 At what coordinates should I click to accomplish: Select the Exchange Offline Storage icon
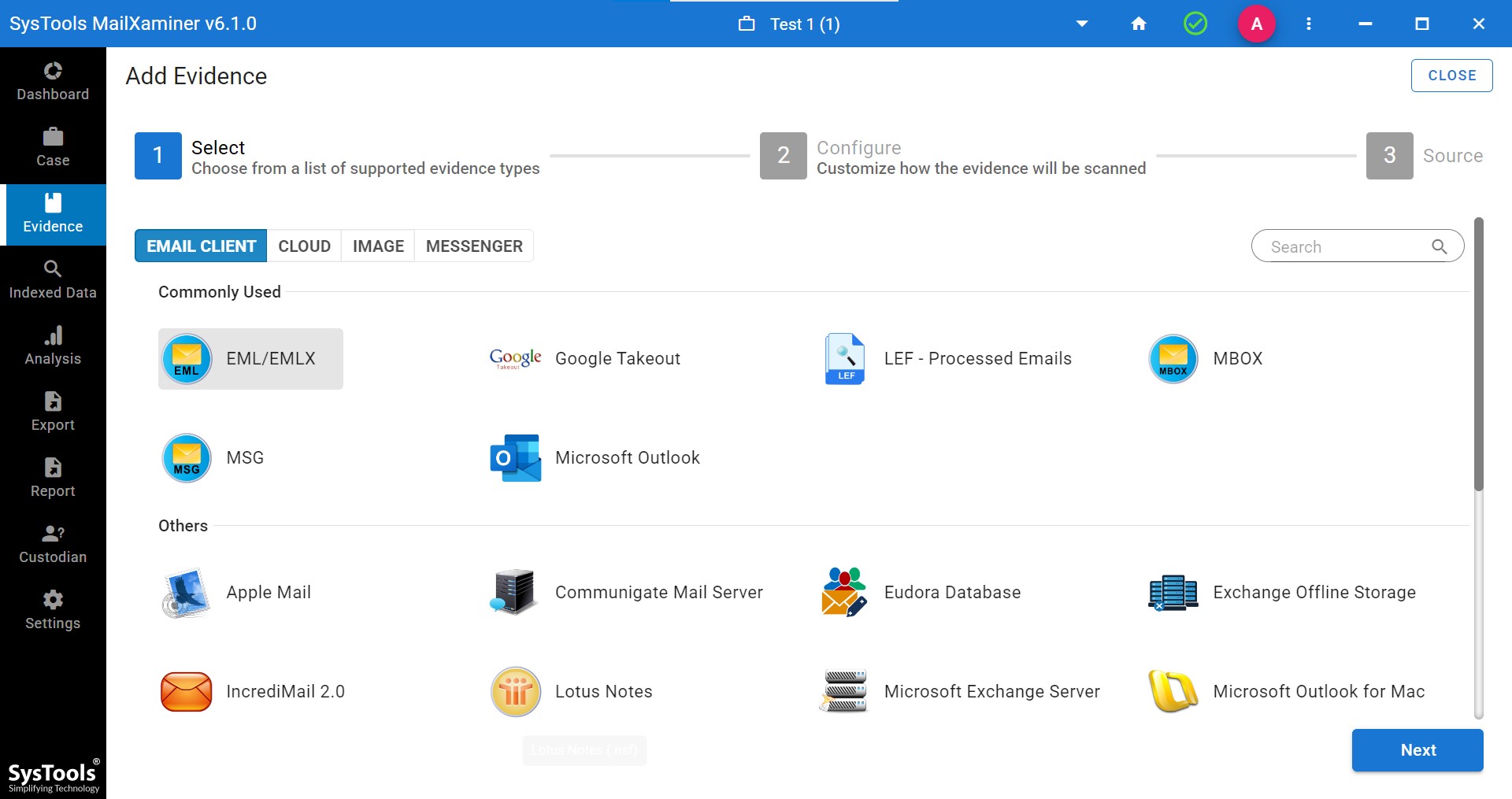[1173, 593]
